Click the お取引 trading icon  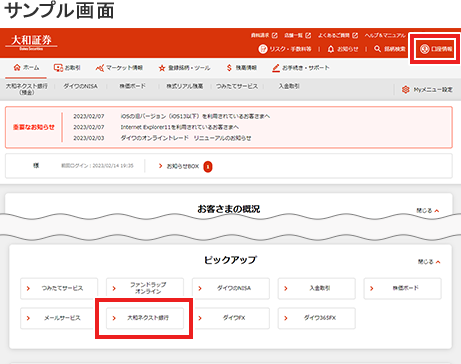(58, 68)
